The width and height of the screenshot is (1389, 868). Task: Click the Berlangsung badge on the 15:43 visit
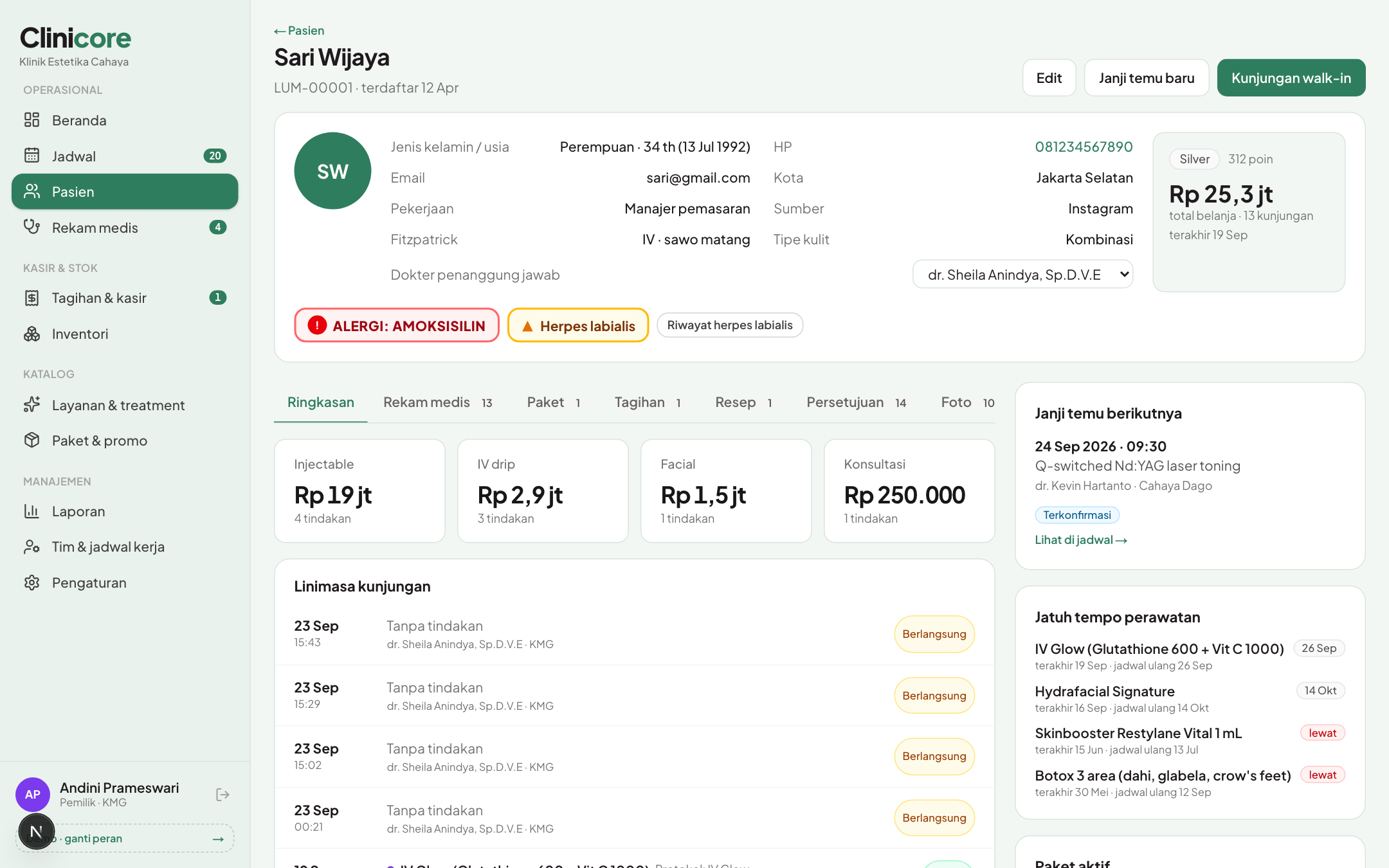click(x=934, y=634)
